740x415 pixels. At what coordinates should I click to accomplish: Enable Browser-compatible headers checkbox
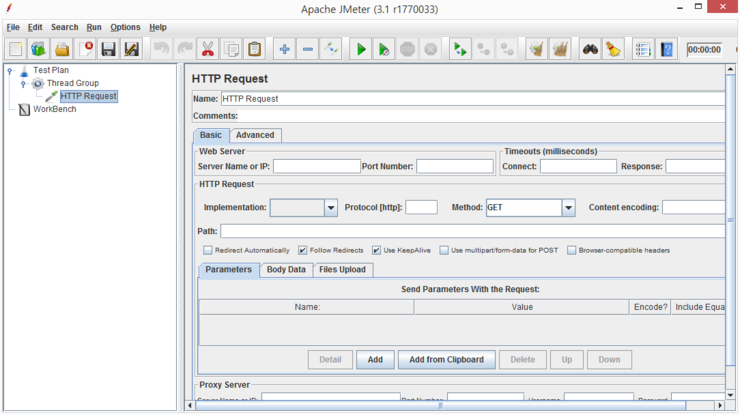(x=572, y=250)
